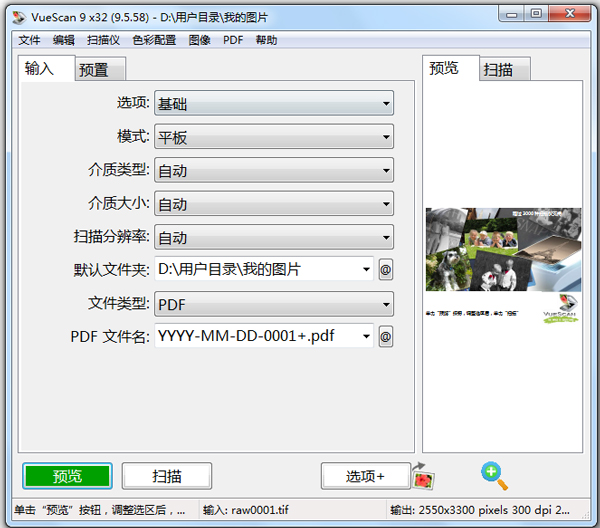Viewport: 600px width, 528px height.
Task: Switch to the 预置 tab
Action: 101,69
